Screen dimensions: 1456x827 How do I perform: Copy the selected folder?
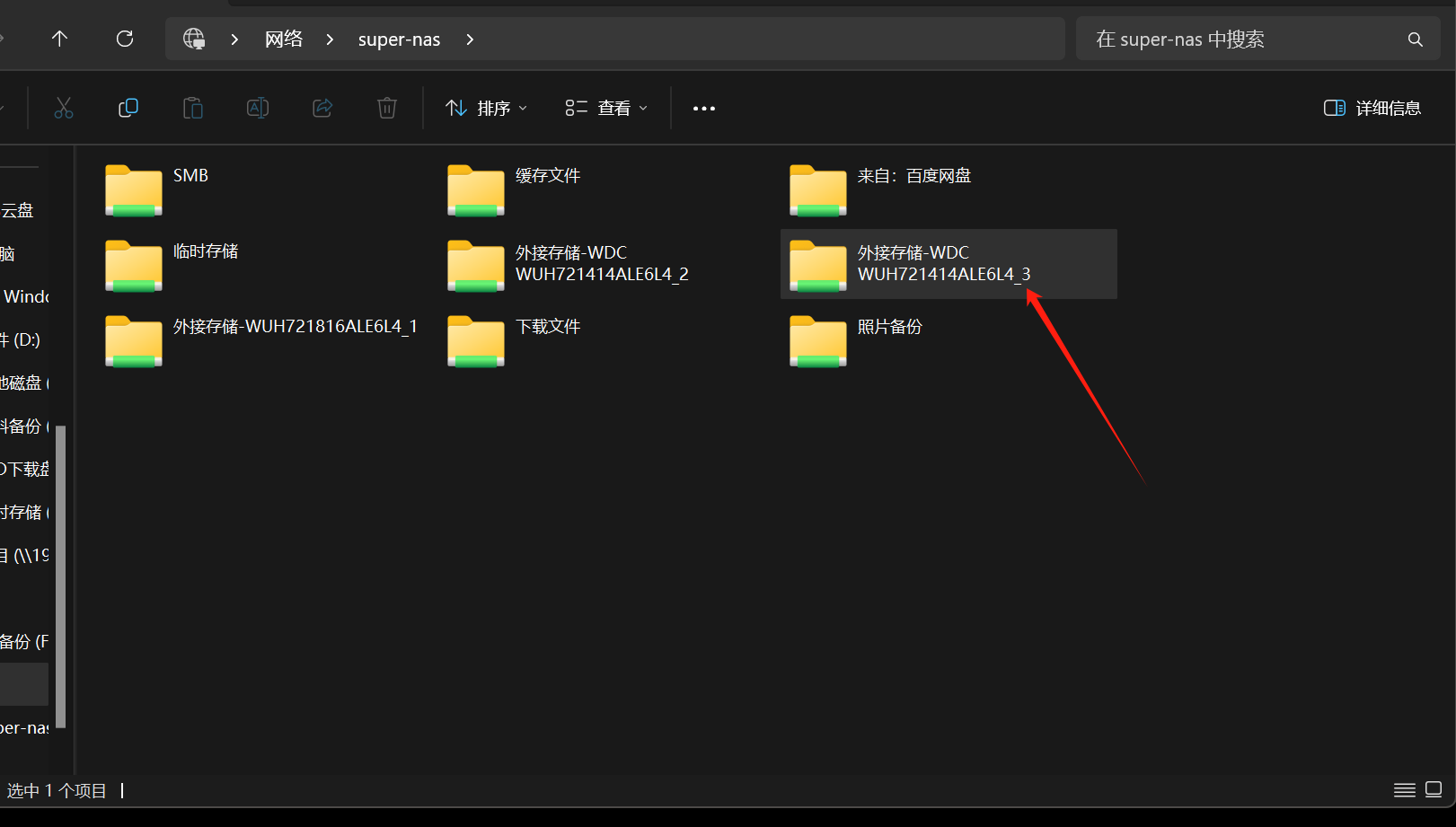(x=128, y=109)
